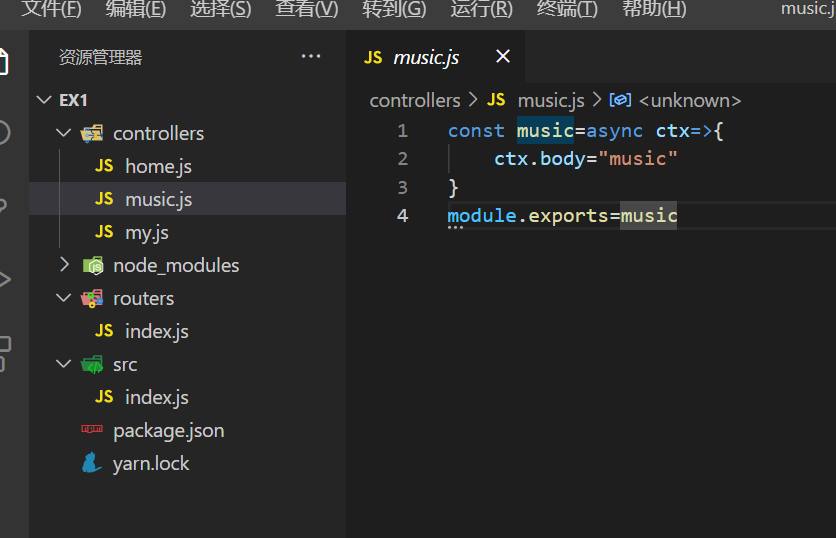Screen dimensions: 836x538
Task: Collapse the EX1 root folder
Action: pos(44,100)
